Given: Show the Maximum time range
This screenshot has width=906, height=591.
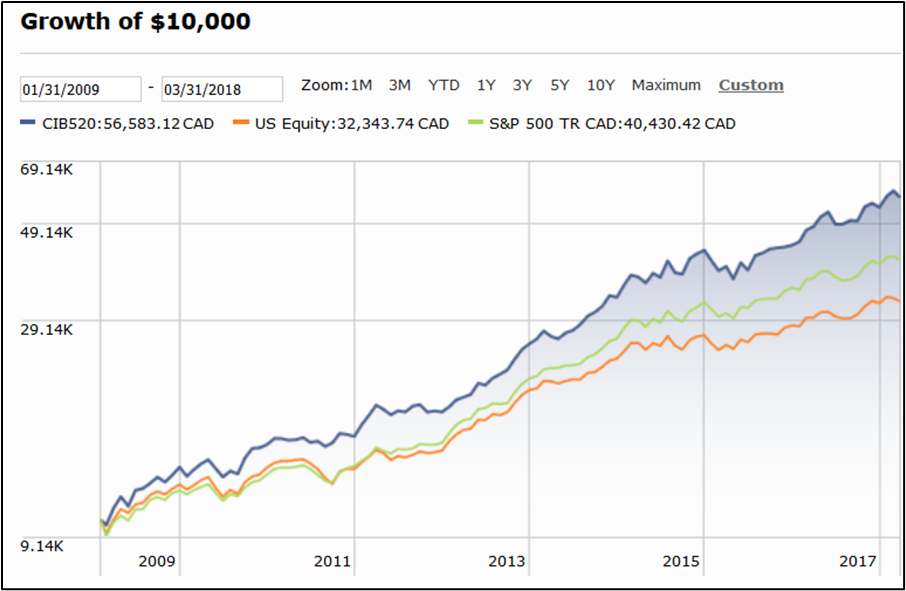Looking at the screenshot, I should click(665, 85).
